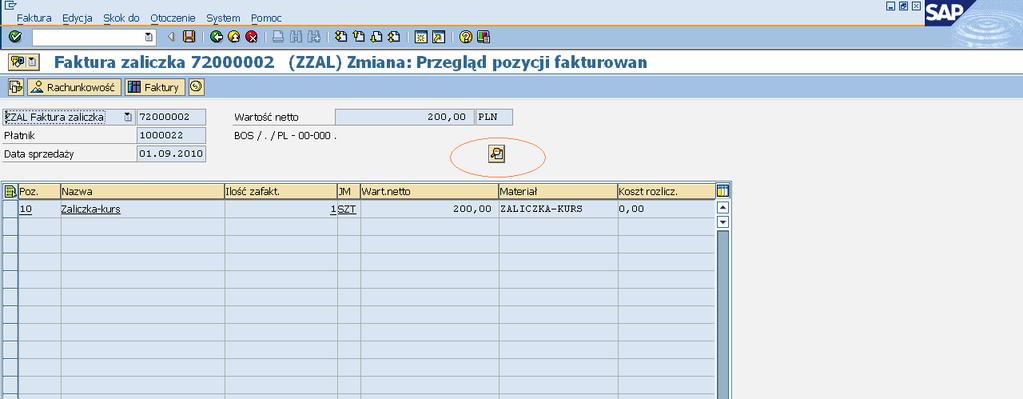Go to previous page icon
1023x399 pixels.
358,37
